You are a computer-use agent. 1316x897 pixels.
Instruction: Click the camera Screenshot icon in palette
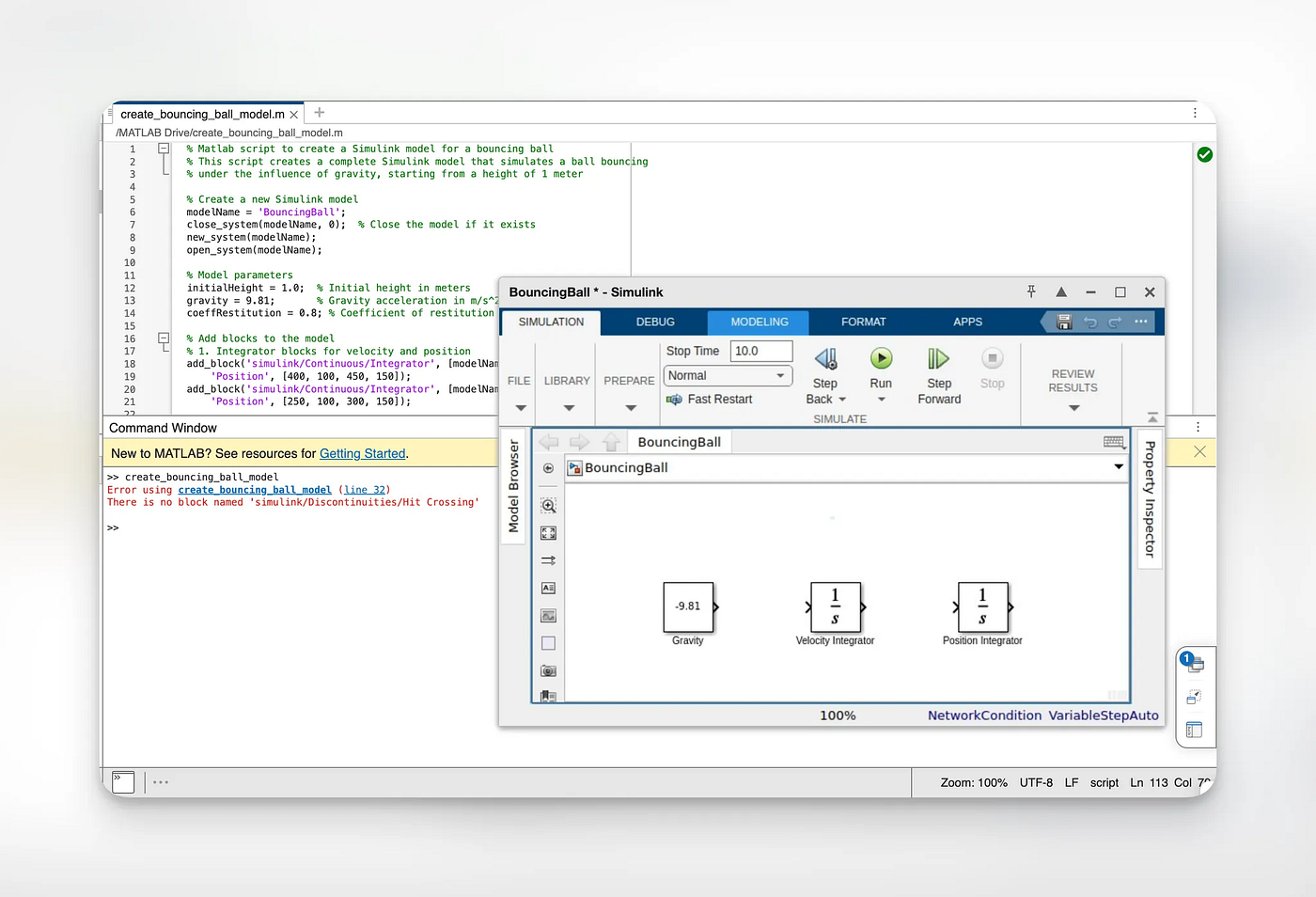pyautogui.click(x=549, y=670)
